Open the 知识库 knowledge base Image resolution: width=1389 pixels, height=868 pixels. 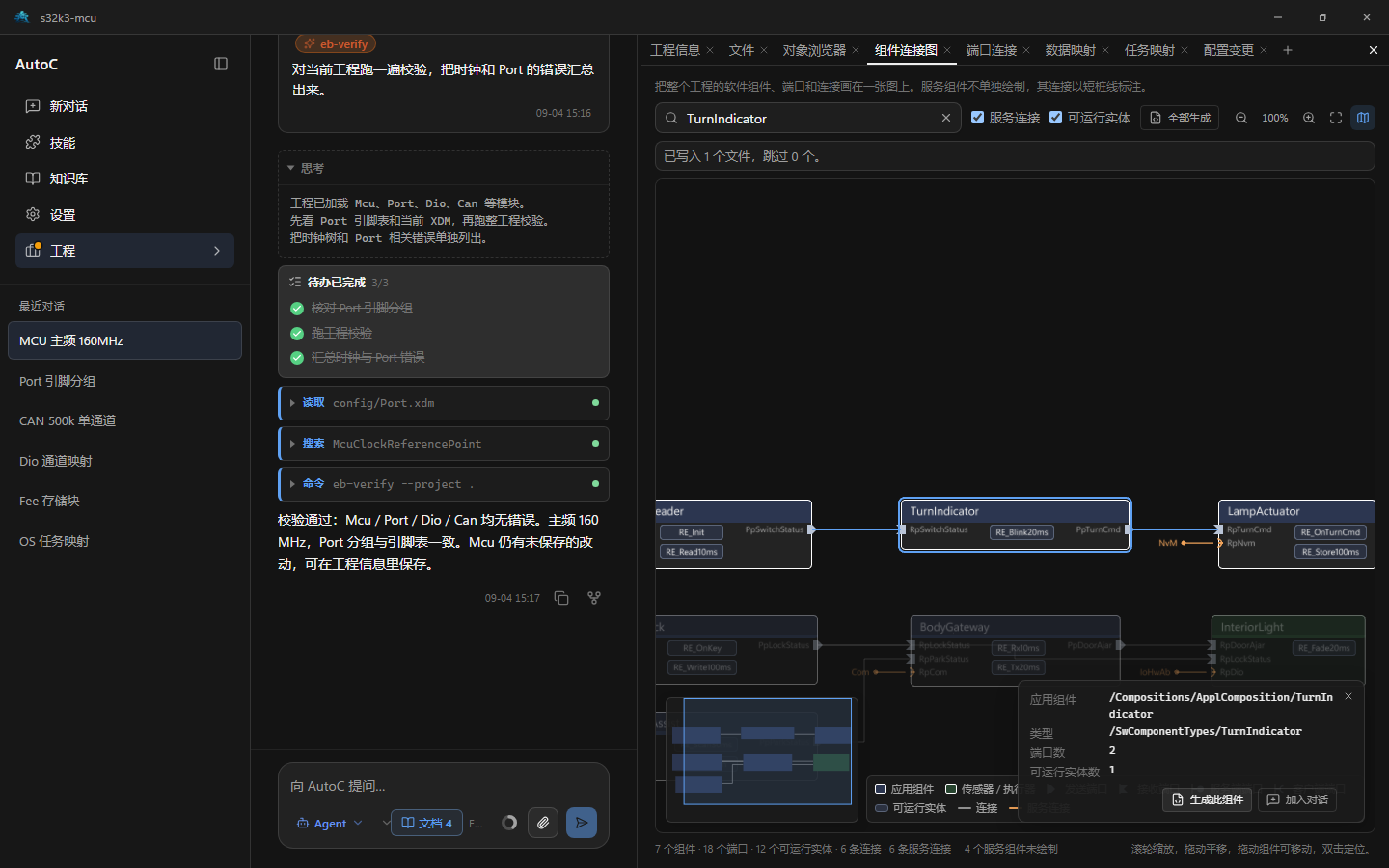(x=124, y=178)
